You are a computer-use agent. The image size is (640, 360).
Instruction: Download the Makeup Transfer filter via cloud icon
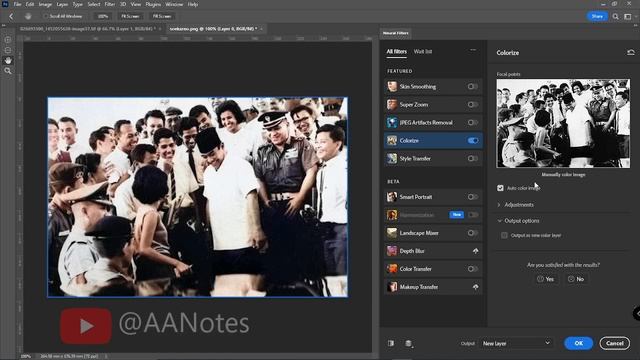[476, 287]
